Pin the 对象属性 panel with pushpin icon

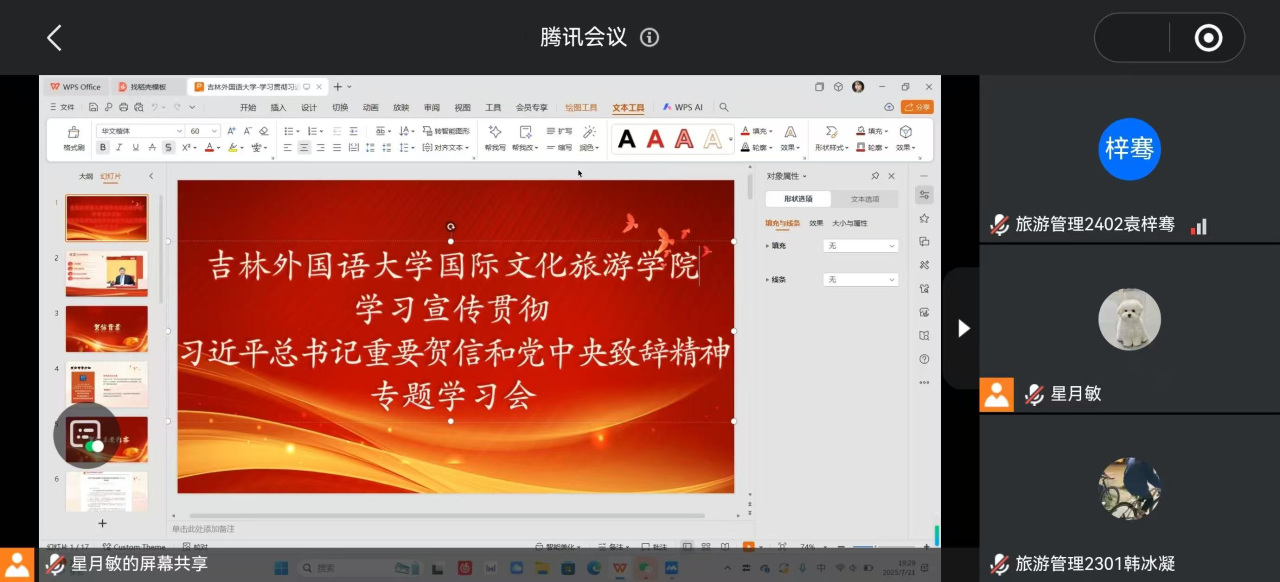[x=875, y=176]
